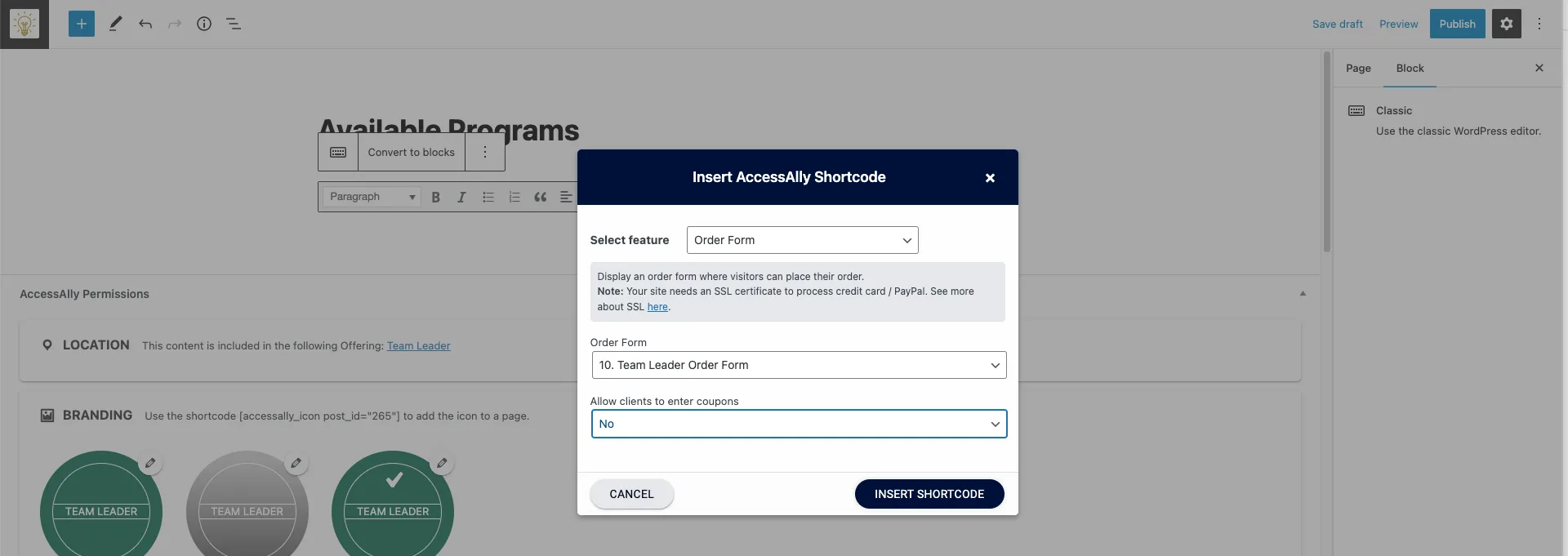Click the Available Programs page title

pos(449,129)
